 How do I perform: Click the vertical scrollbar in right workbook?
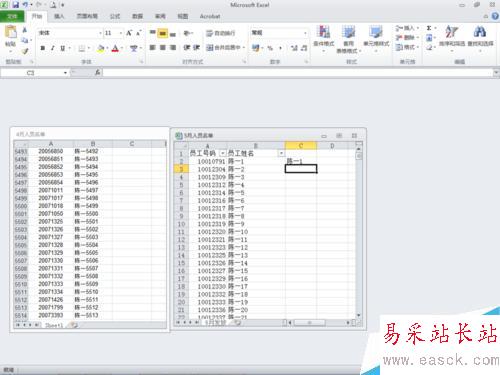point(359,233)
